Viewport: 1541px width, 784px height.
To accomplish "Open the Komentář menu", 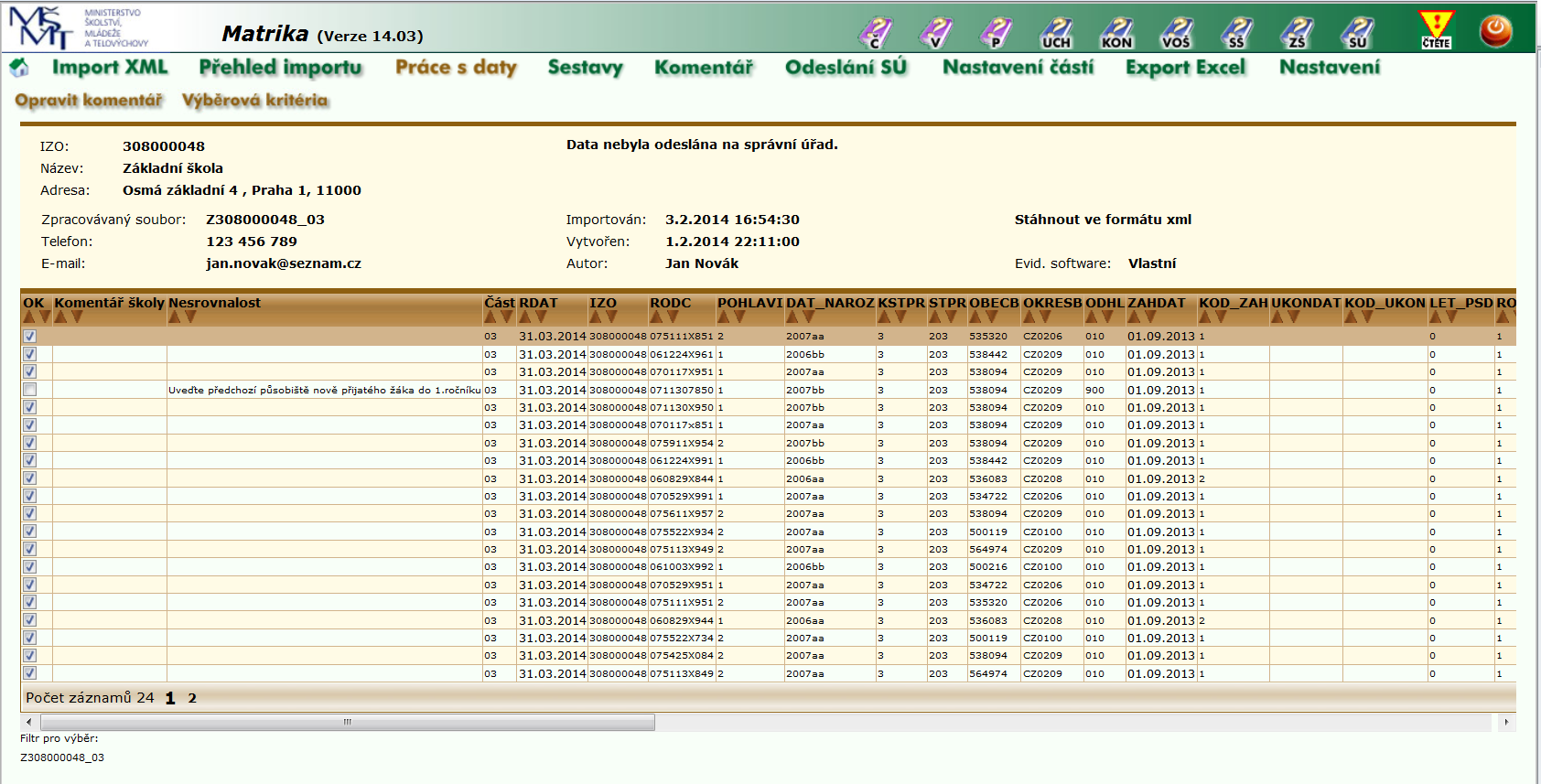I will point(704,67).
